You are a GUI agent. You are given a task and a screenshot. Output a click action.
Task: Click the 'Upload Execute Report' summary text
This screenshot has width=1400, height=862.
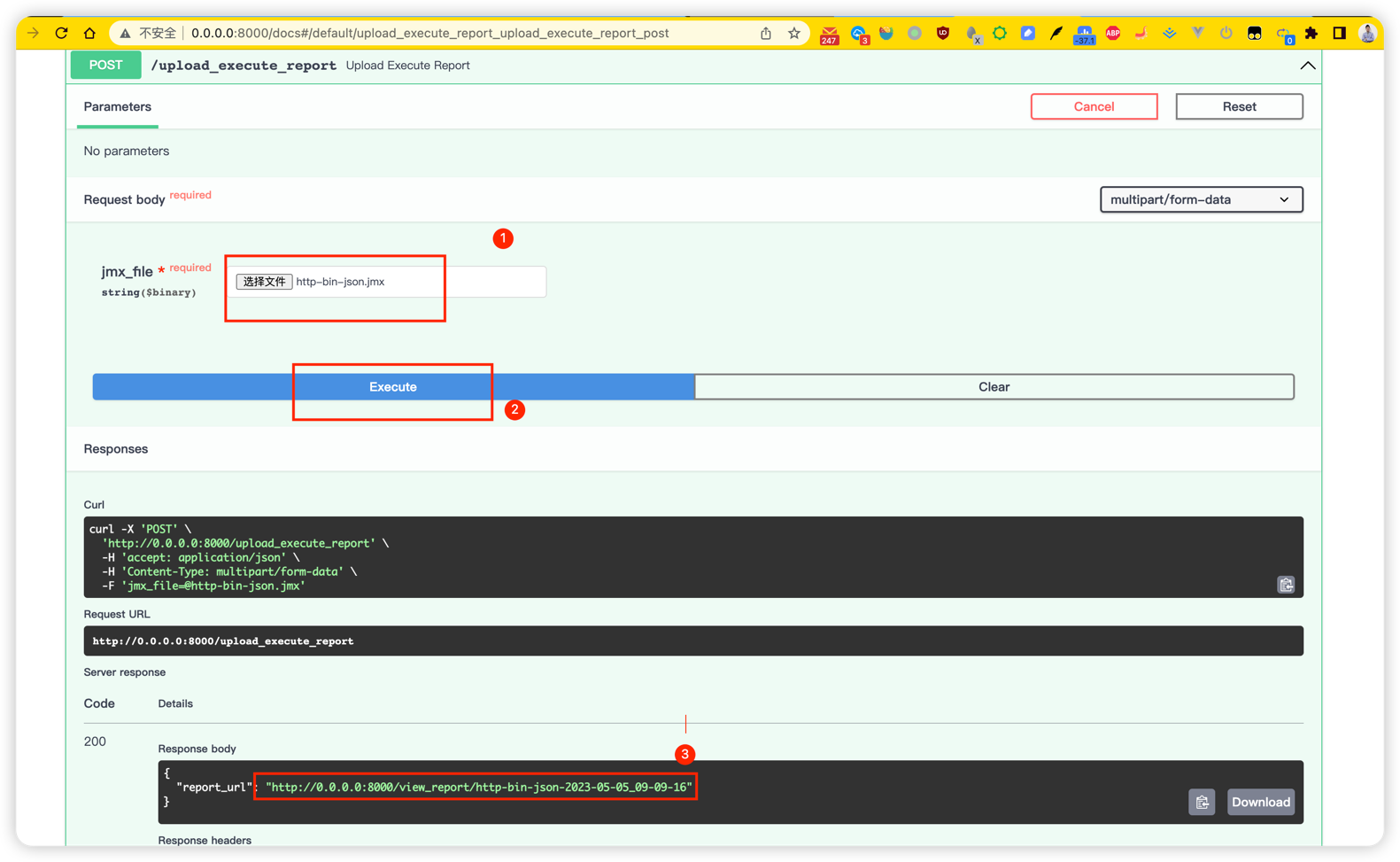point(407,66)
